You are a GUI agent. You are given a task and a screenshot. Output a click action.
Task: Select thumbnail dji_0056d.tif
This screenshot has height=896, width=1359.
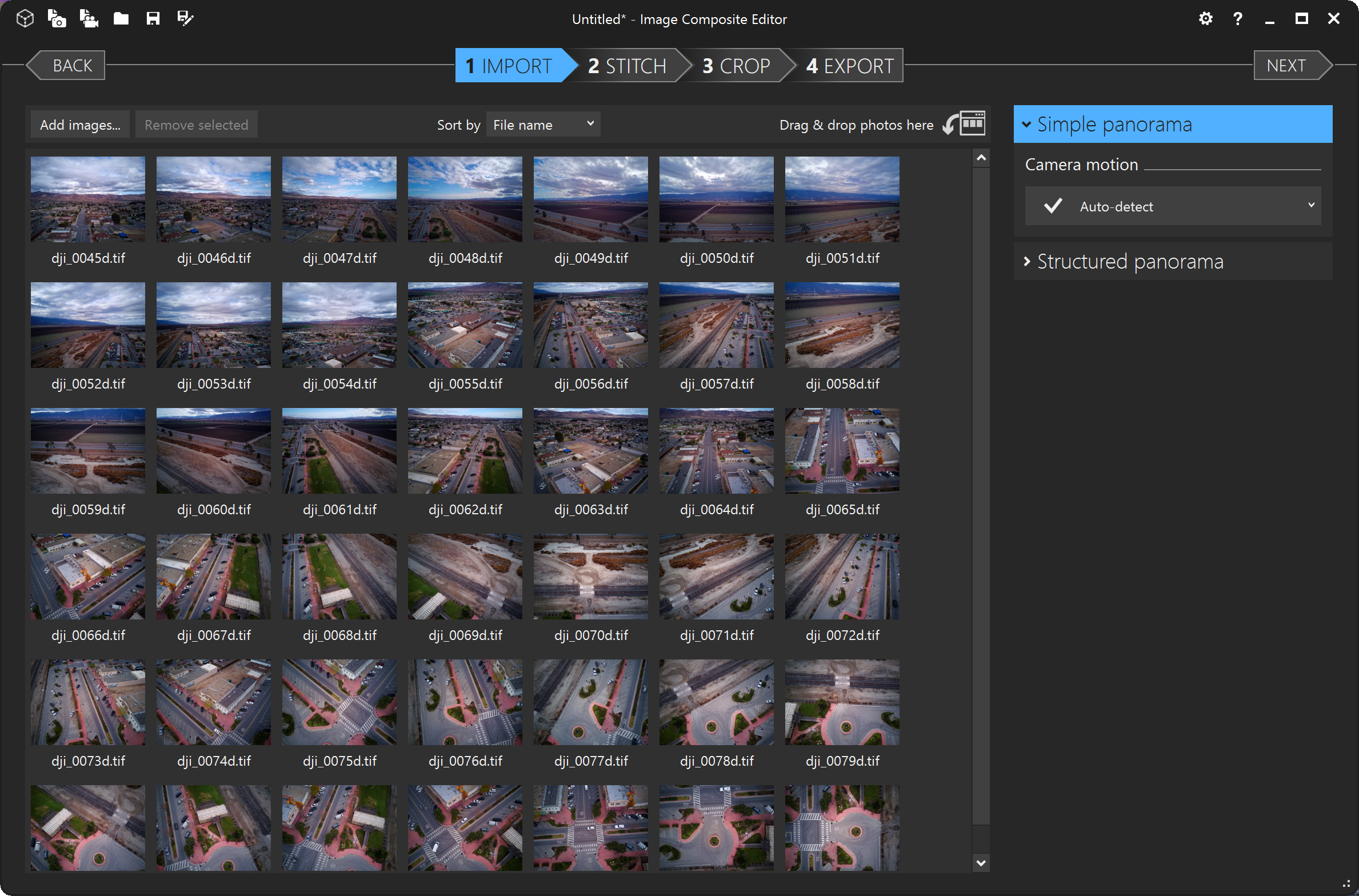(591, 325)
